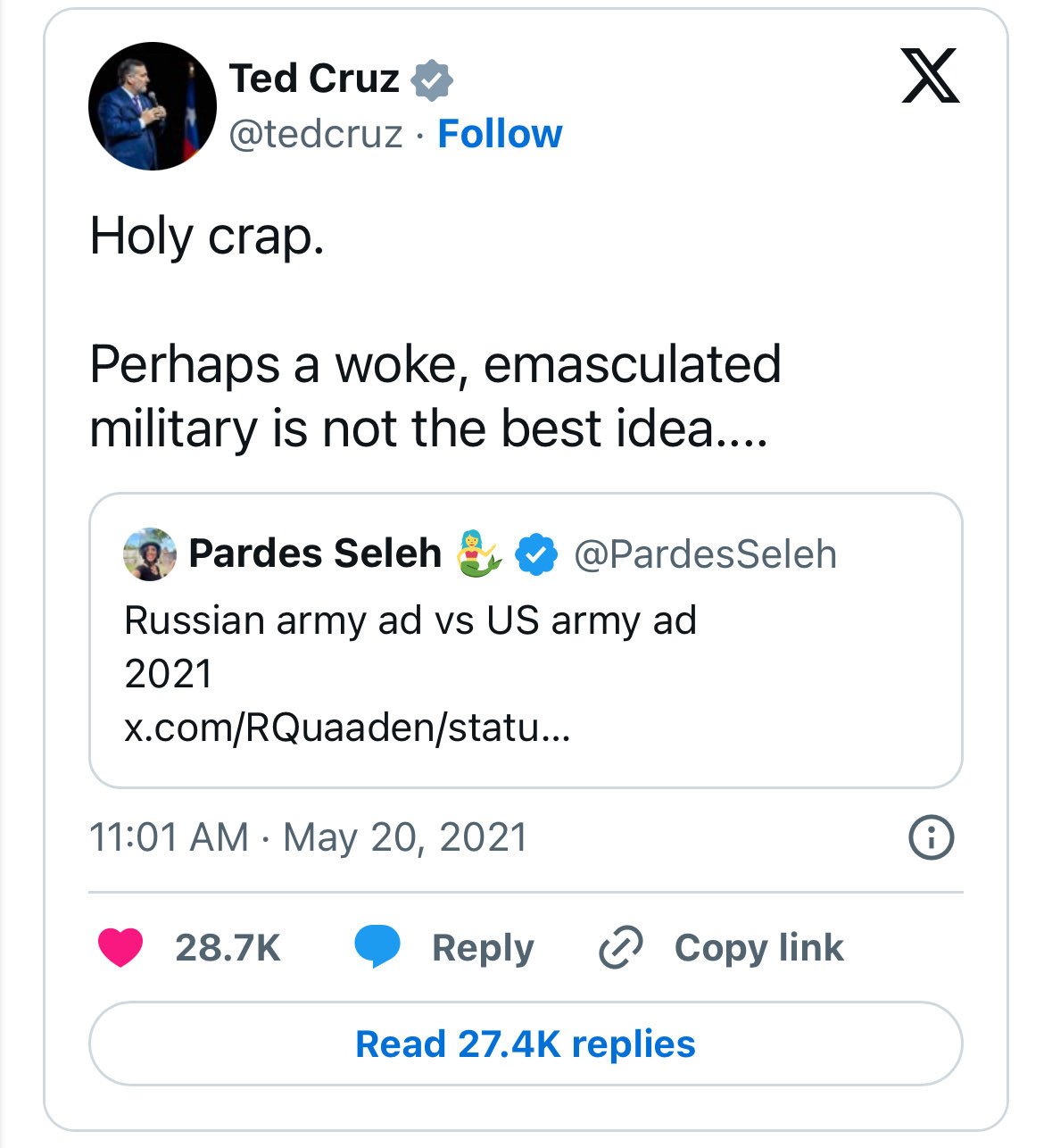The width and height of the screenshot is (1052, 1148).
Task: Click Pardes Seleh's small avatar
Action: (150, 554)
